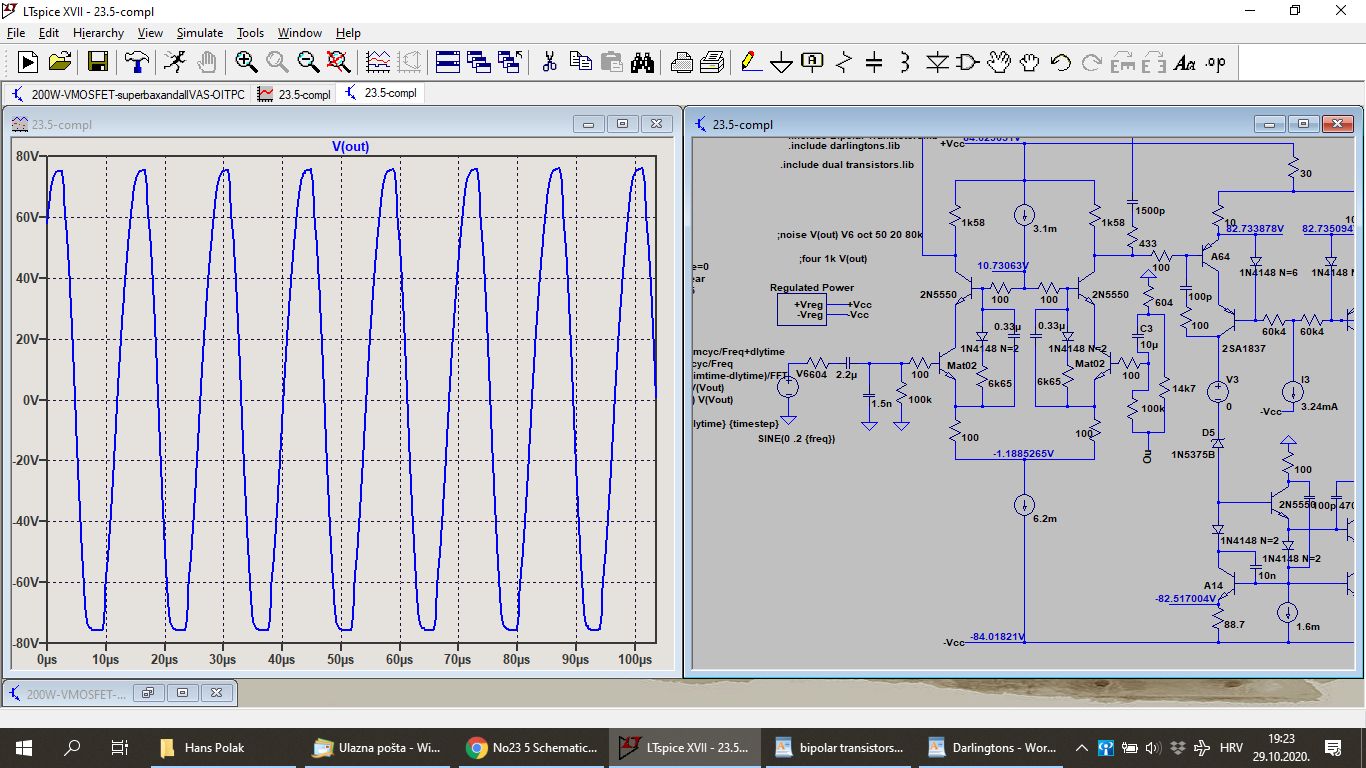The height and width of the screenshot is (768, 1366).
Task: Open the Hierarchy menu
Action: point(99,33)
